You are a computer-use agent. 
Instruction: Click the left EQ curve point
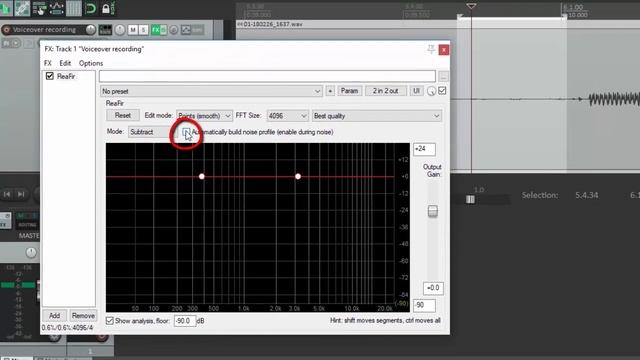click(x=202, y=176)
